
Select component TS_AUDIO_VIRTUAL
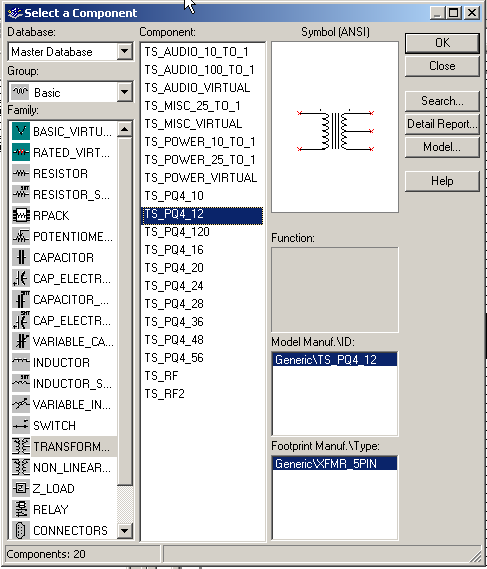(x=197, y=88)
